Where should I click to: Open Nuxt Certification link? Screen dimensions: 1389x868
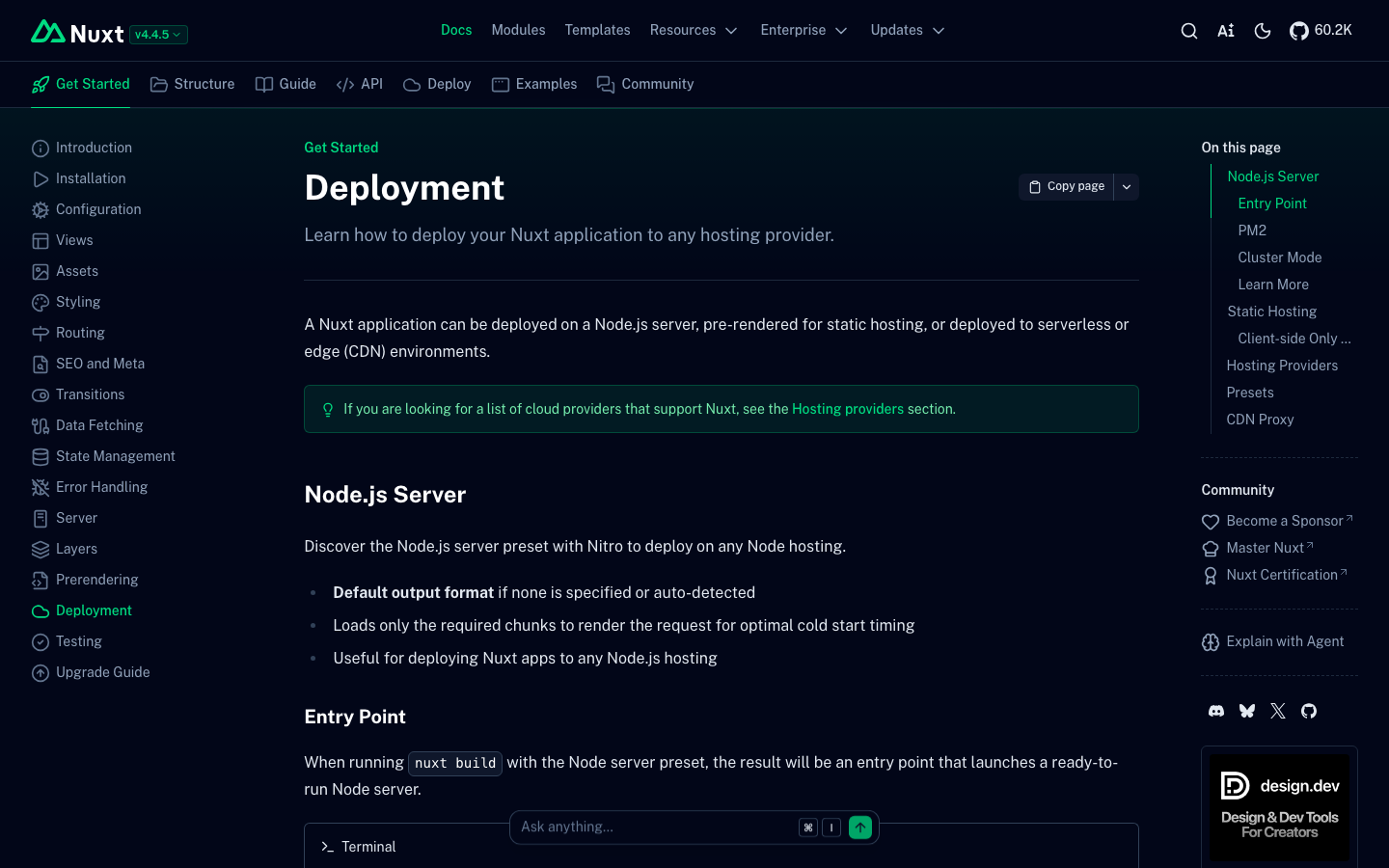click(1274, 575)
